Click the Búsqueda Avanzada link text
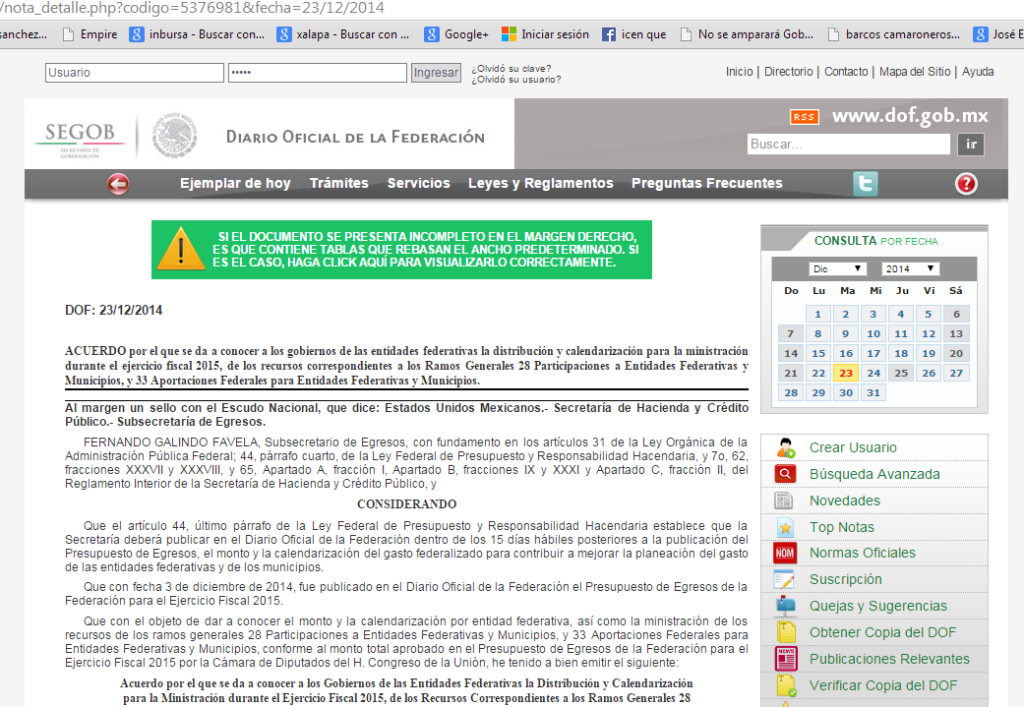The height and width of the screenshot is (707, 1024). pyautogui.click(x=874, y=475)
